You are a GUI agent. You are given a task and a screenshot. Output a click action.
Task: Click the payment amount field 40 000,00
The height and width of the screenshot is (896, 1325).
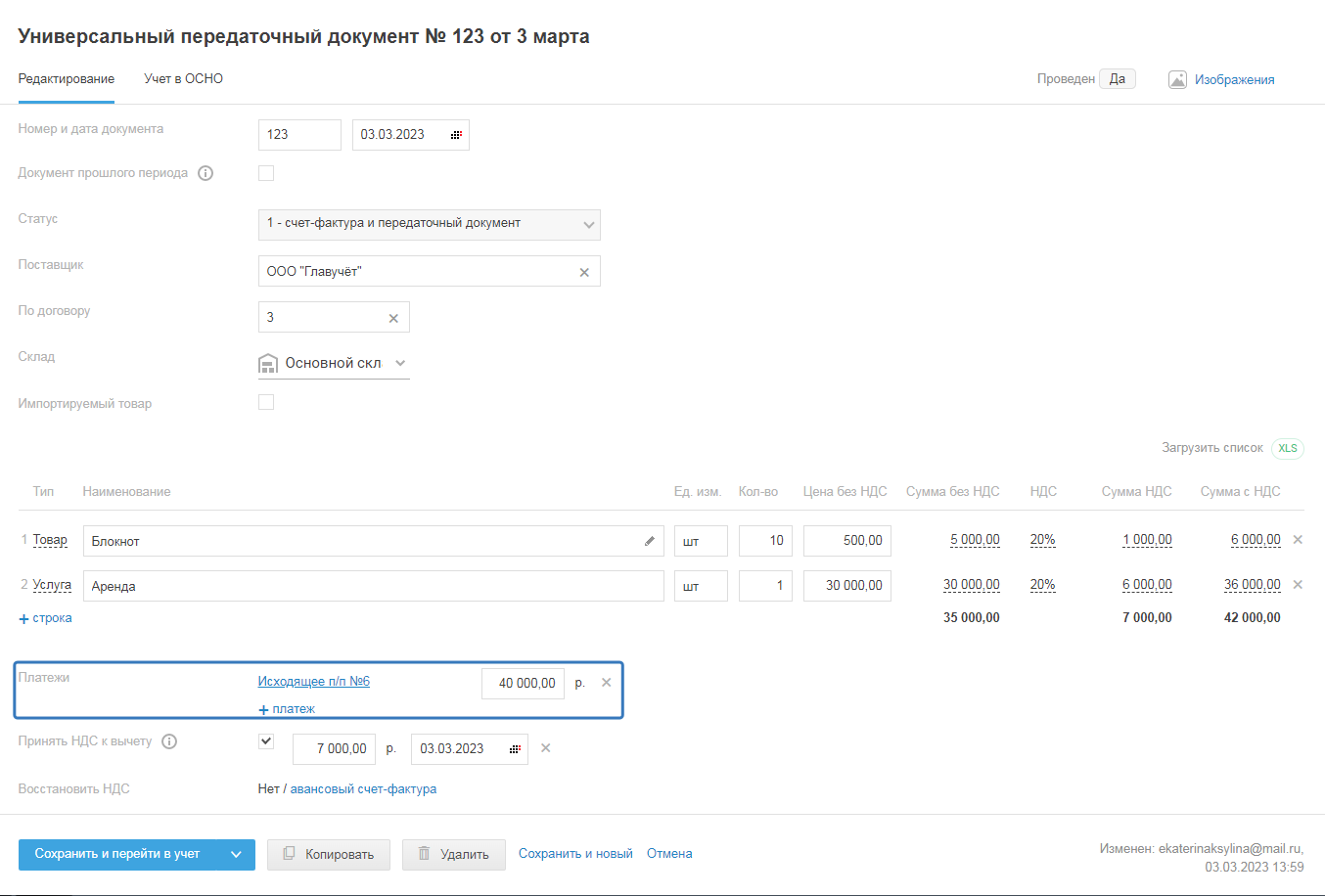(x=523, y=684)
